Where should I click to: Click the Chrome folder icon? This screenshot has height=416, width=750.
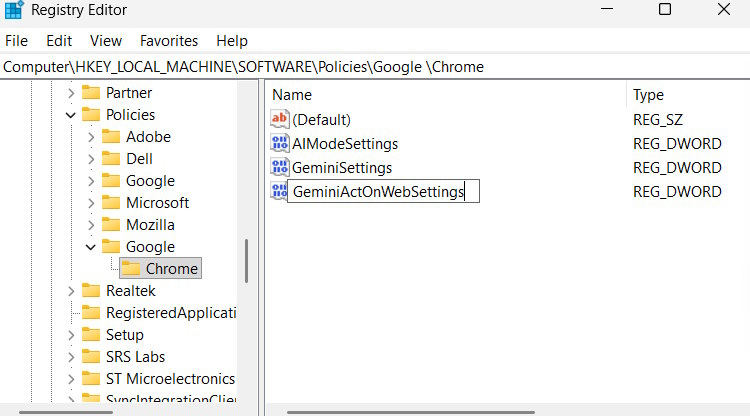131,268
